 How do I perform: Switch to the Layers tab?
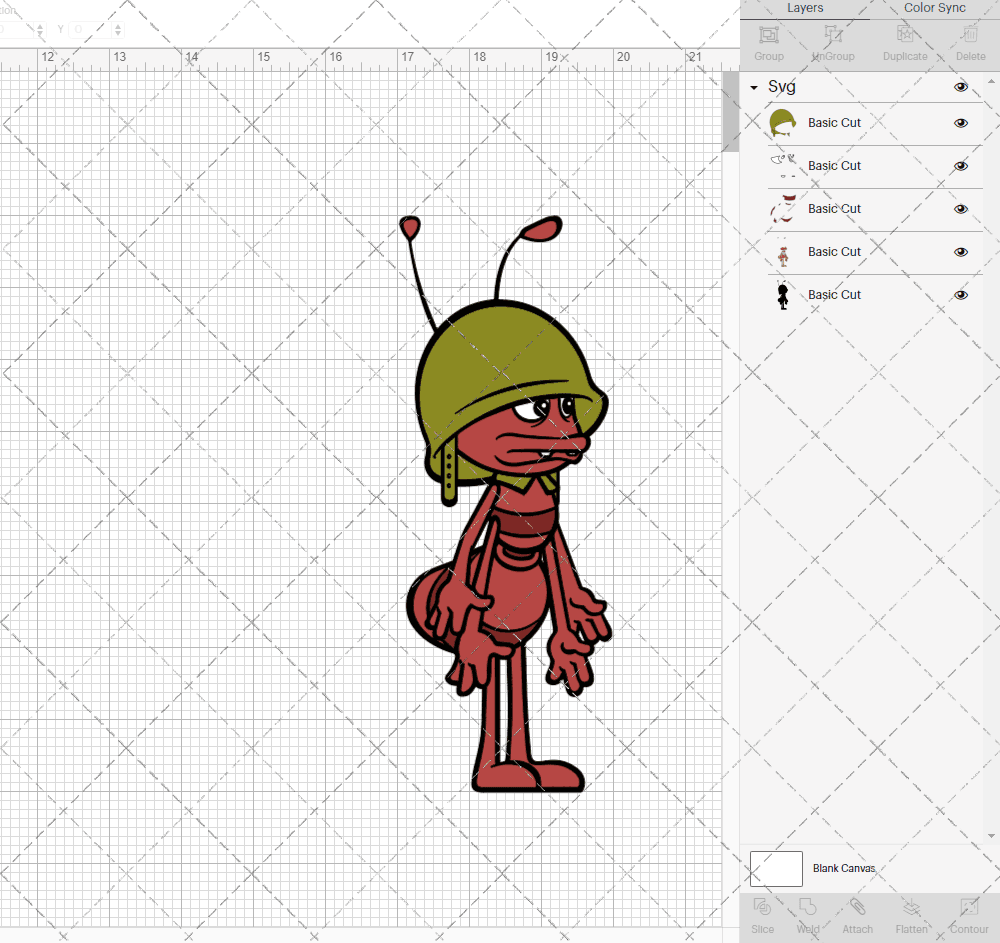point(805,8)
